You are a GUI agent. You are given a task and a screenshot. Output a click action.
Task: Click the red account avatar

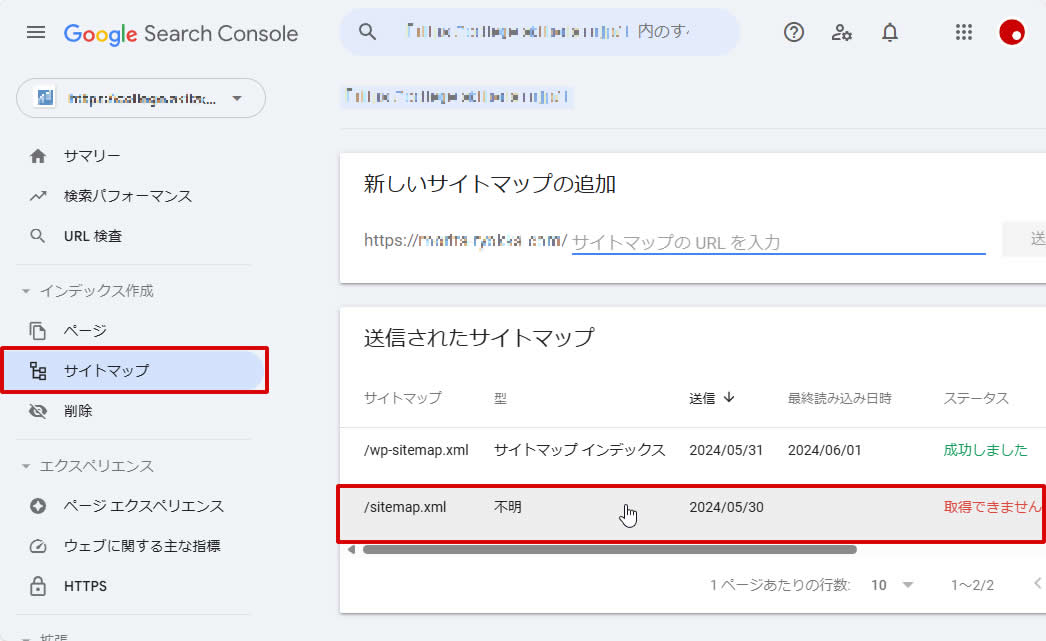click(1012, 33)
